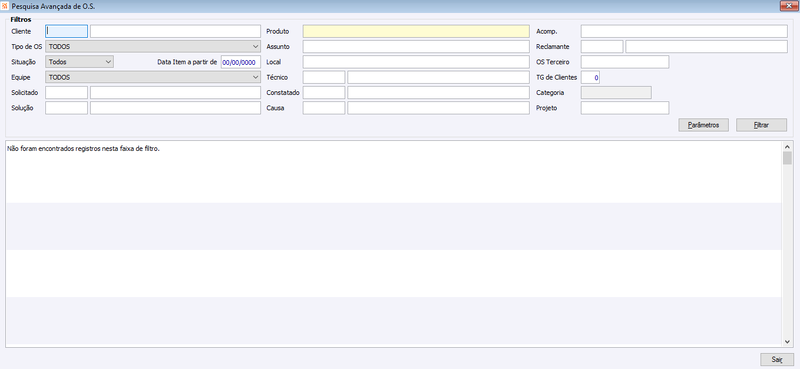Click the Reclamante code field

602,46
